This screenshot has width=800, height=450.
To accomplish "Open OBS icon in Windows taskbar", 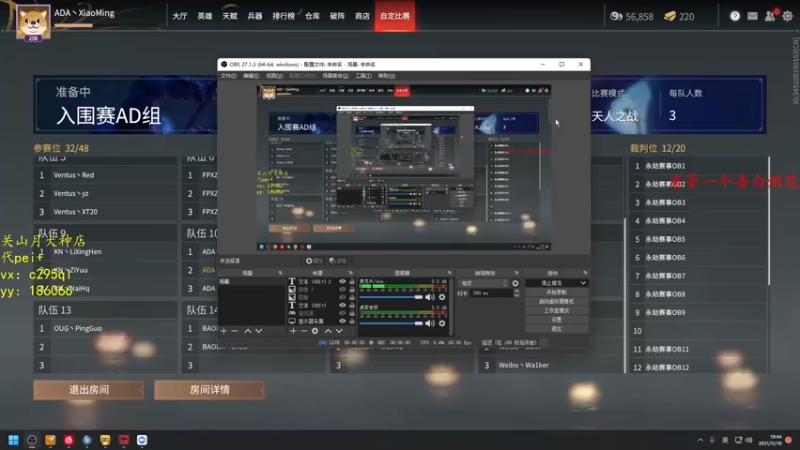I will click(x=32, y=440).
